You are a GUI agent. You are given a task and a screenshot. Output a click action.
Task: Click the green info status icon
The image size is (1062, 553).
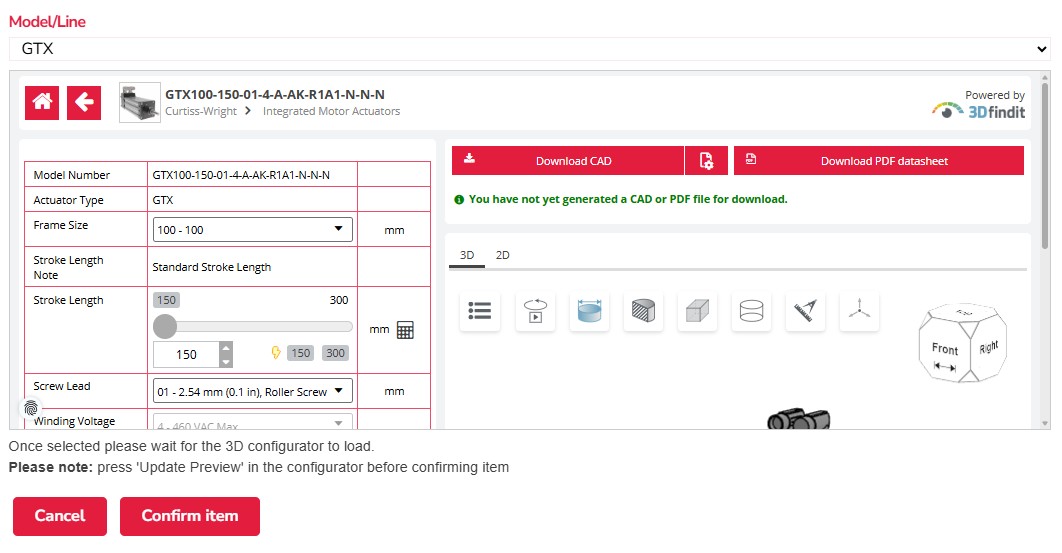[x=459, y=199]
